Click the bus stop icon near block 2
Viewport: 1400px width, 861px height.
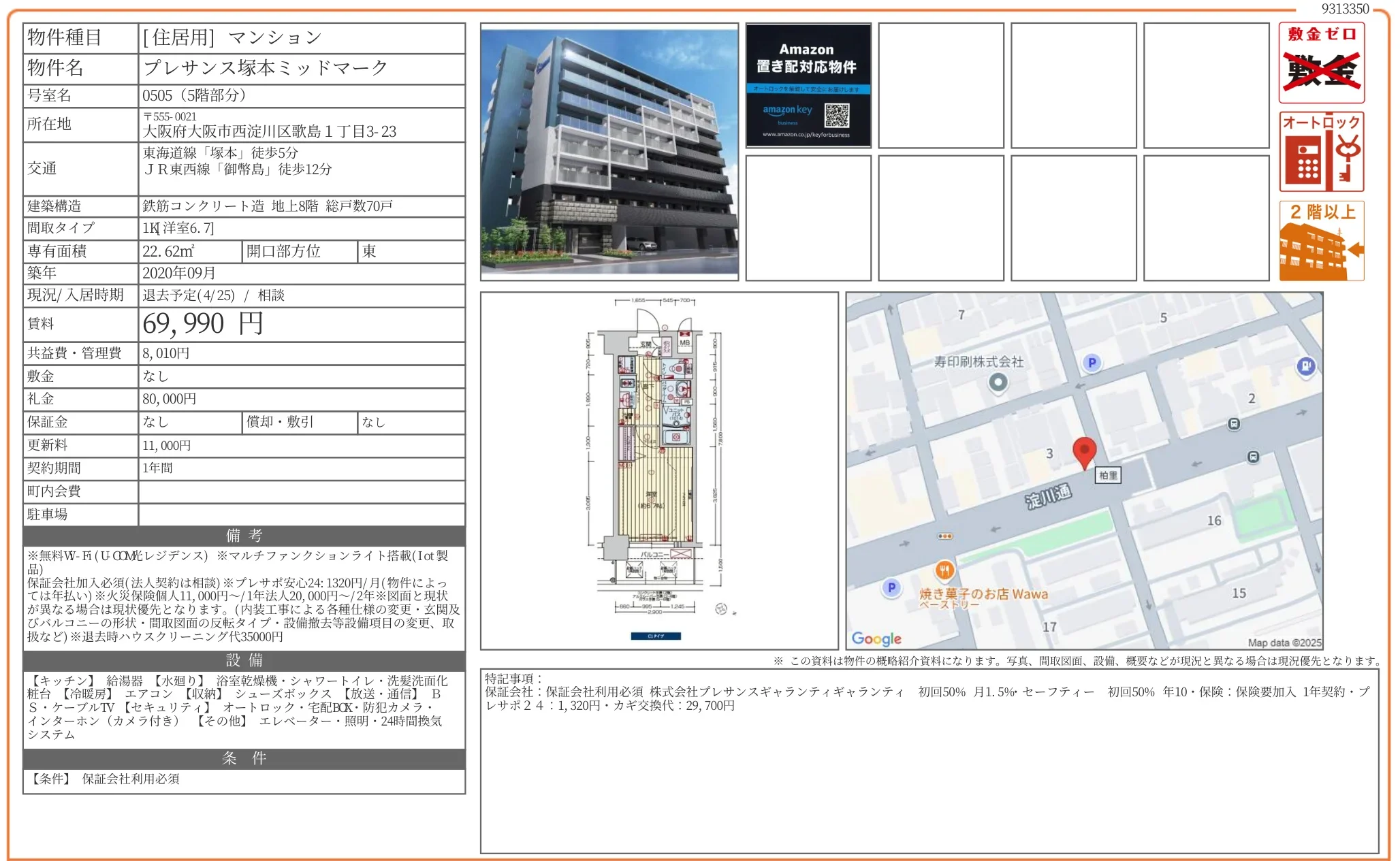click(x=1233, y=424)
